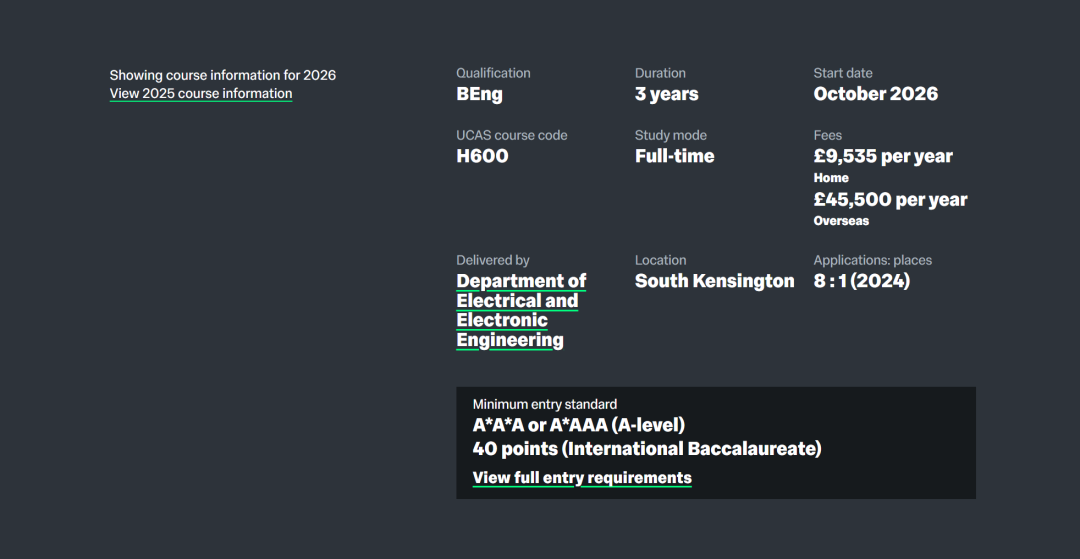Viewport: 1080px width, 559px height.
Task: Click the Applications: places label
Action: 873,260
